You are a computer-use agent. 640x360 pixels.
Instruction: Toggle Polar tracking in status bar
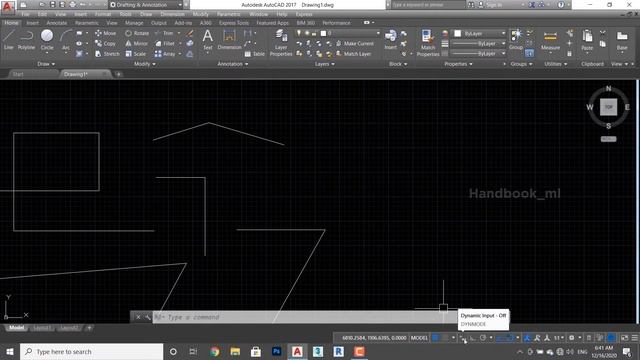(483, 338)
